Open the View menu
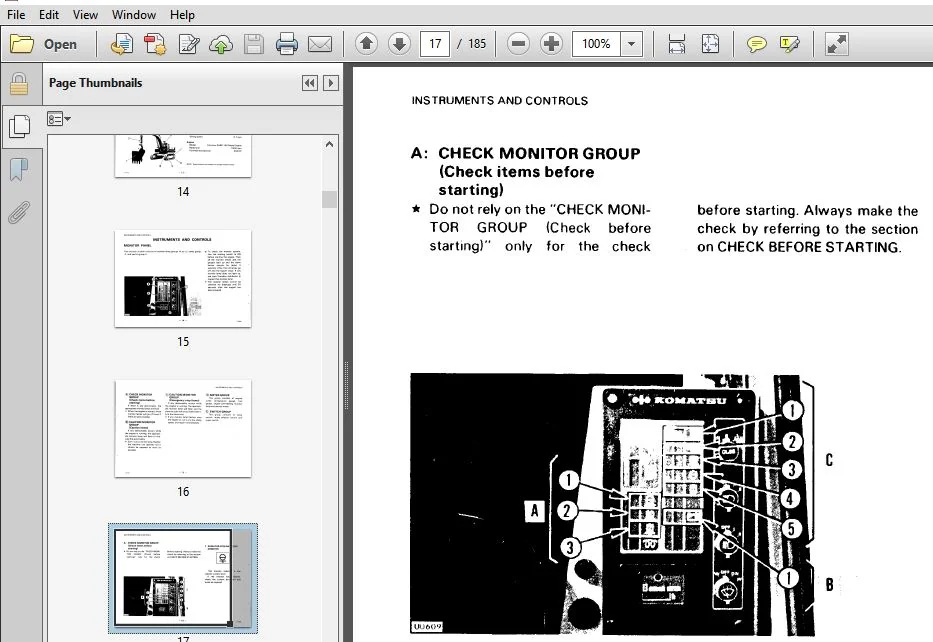Image resolution: width=933 pixels, height=642 pixels. tap(85, 15)
